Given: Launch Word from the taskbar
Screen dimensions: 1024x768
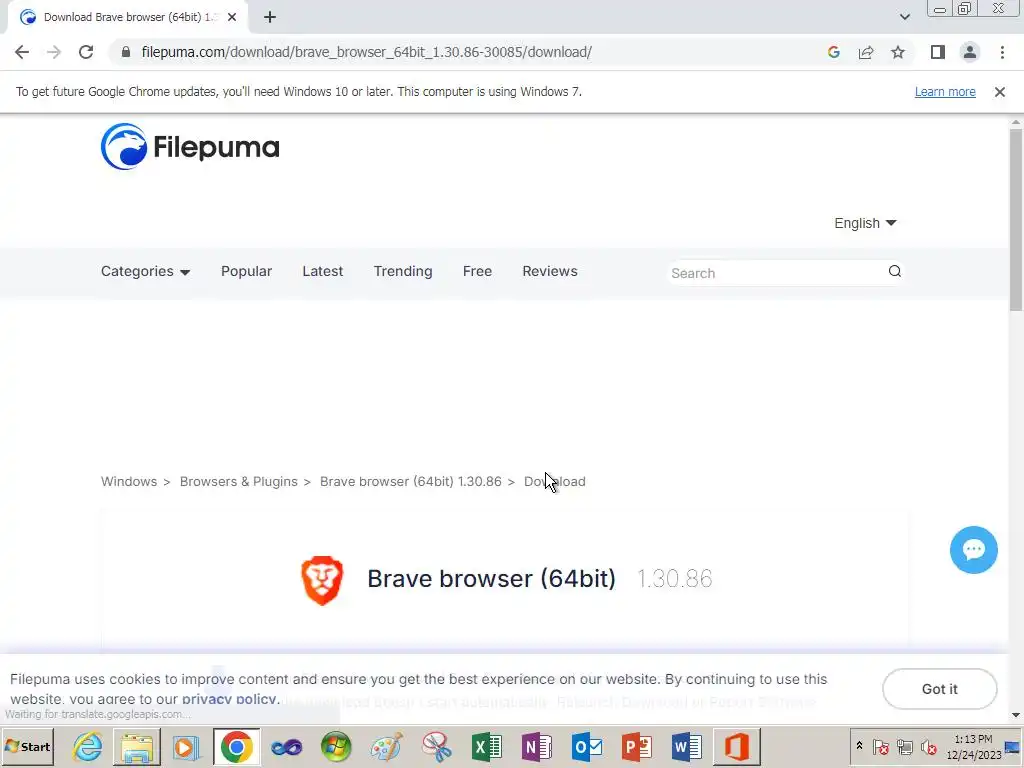Looking at the screenshot, I should click(686, 746).
